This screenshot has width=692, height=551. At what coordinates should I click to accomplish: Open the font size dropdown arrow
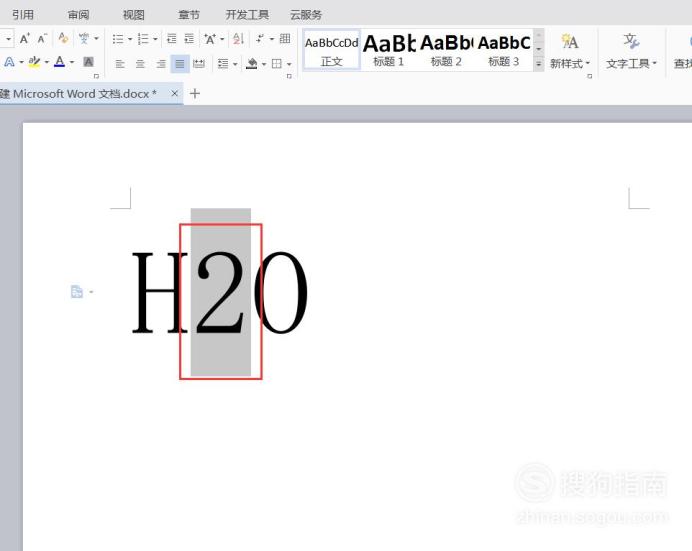pyautogui.click(x=8, y=39)
